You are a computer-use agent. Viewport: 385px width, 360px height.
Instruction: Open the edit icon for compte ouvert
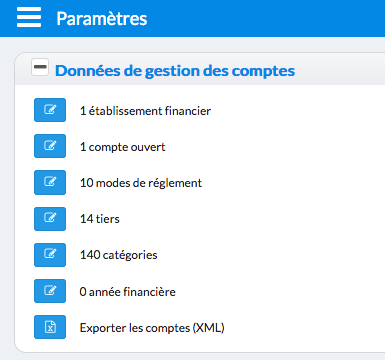[50, 146]
